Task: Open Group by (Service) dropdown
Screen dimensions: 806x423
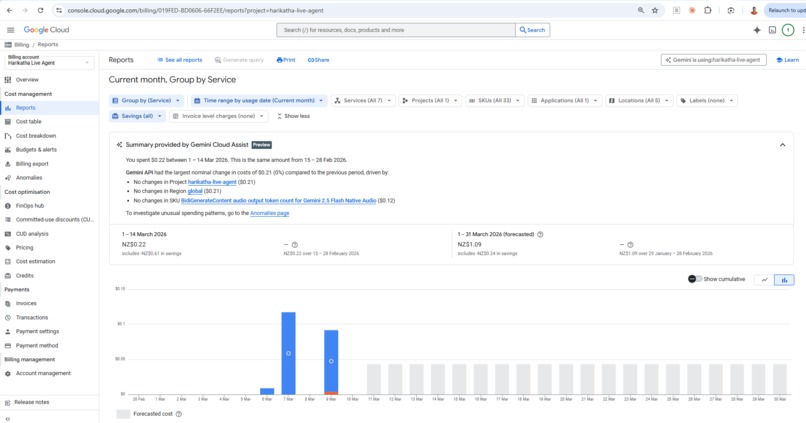Action: [146, 101]
